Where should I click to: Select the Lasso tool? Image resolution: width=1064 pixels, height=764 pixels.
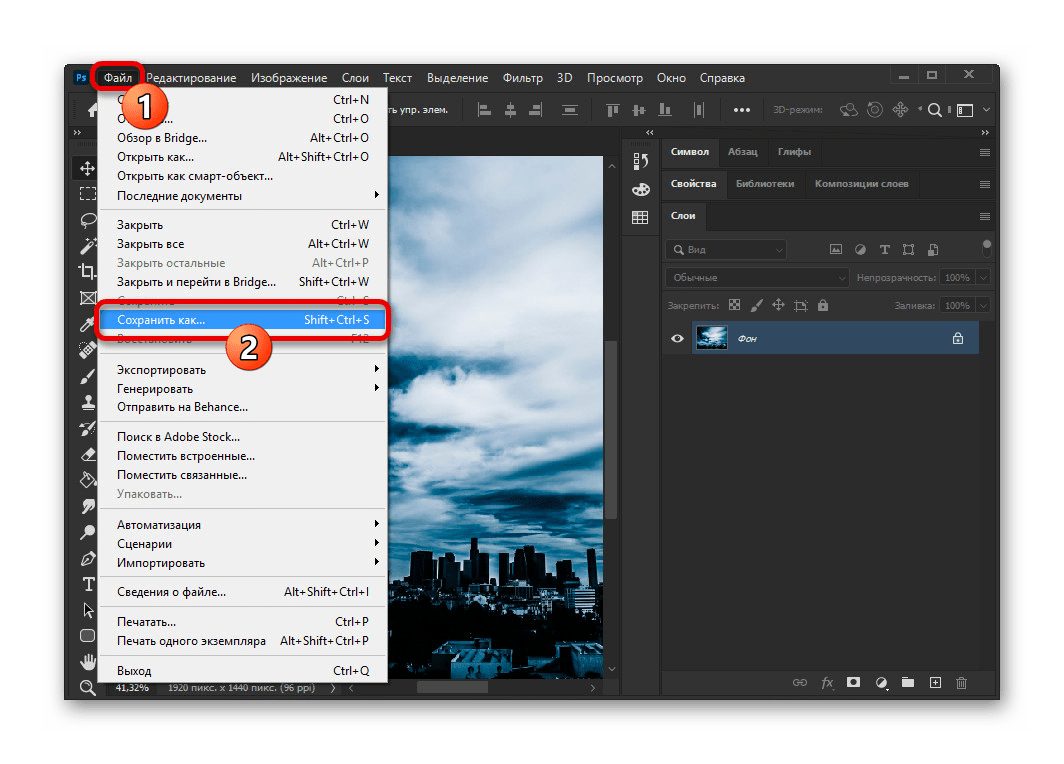click(x=88, y=220)
